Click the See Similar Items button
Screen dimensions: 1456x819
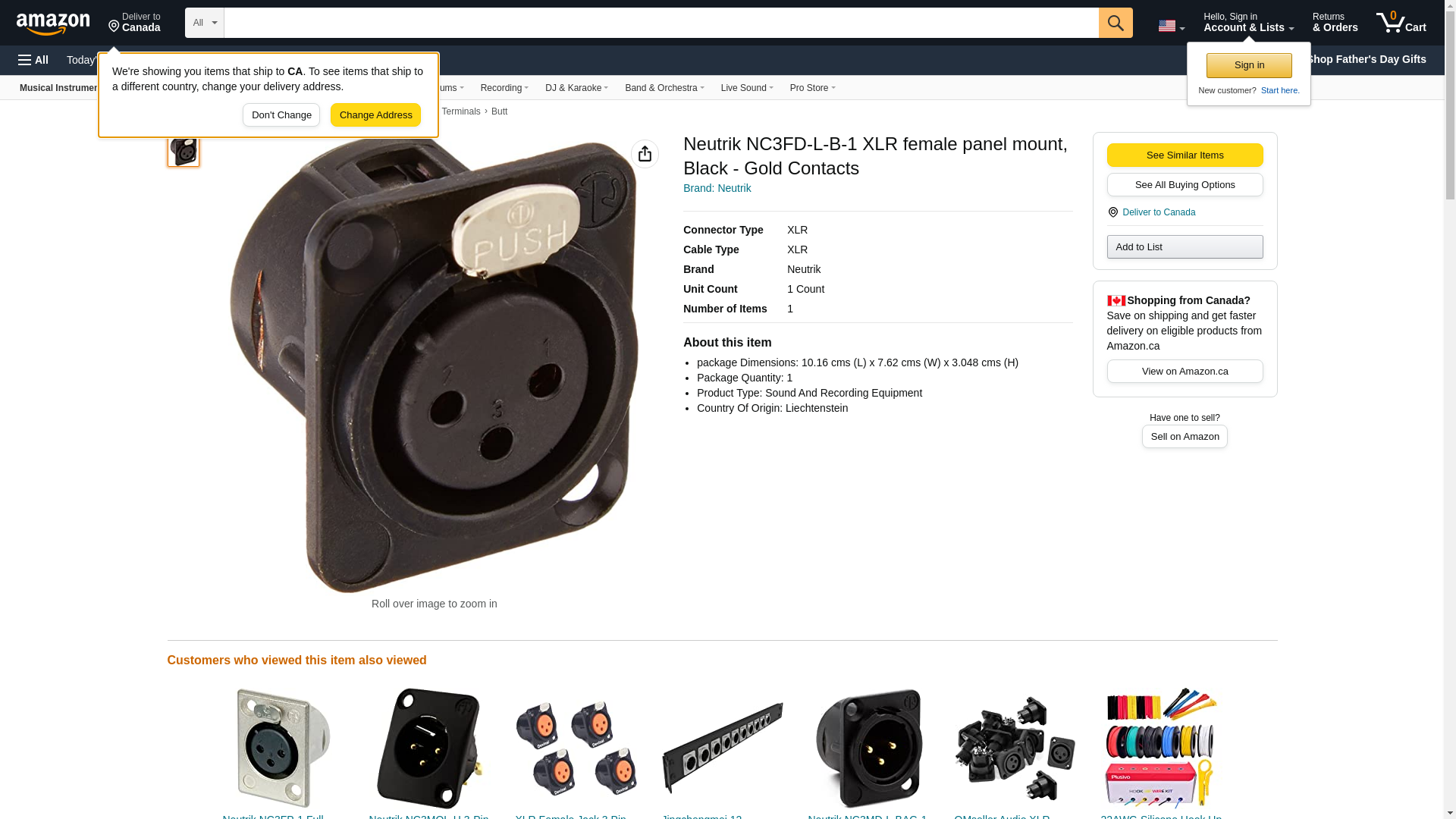click(x=1185, y=155)
